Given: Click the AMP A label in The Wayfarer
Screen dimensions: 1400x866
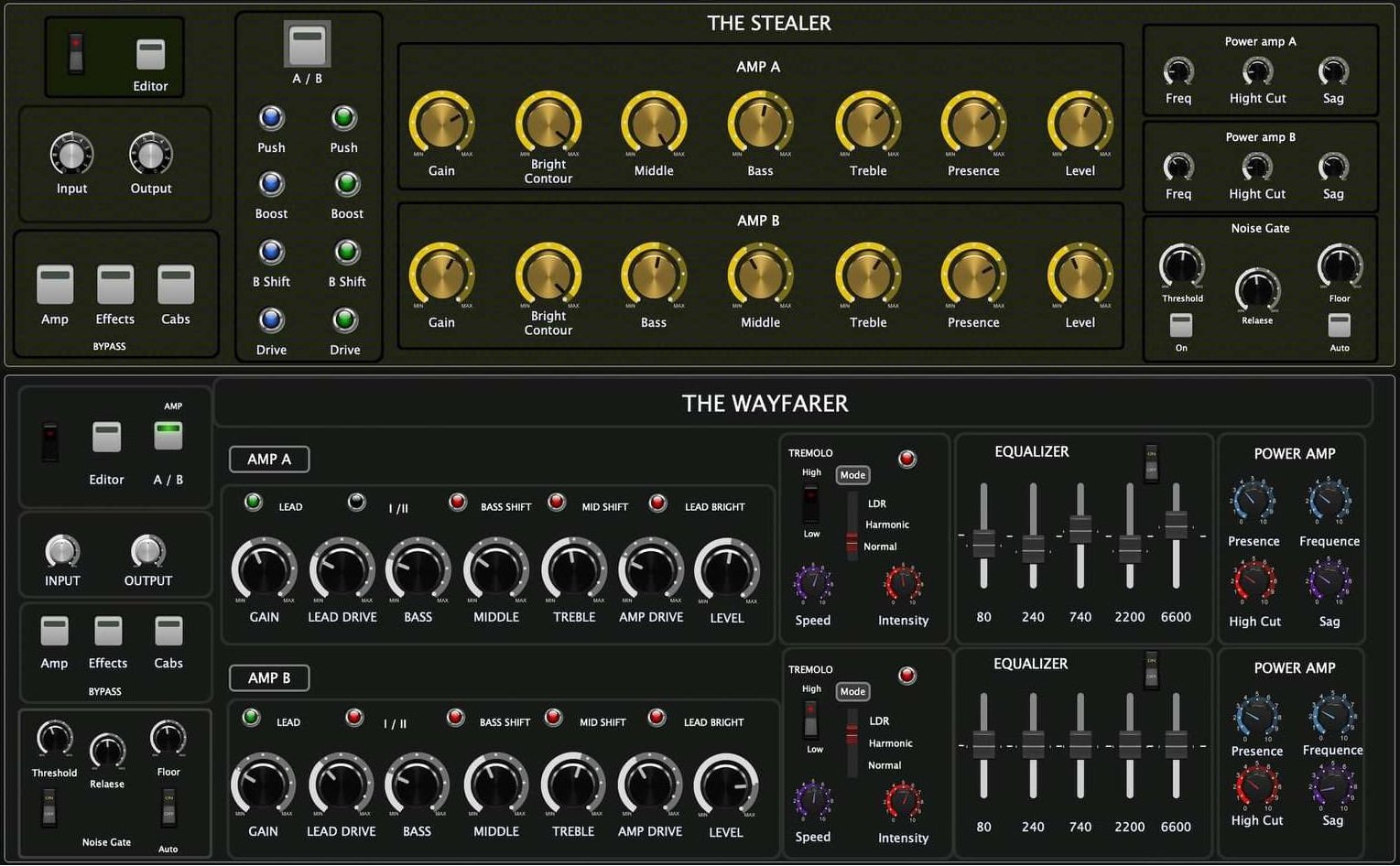Looking at the screenshot, I should 268,459.
